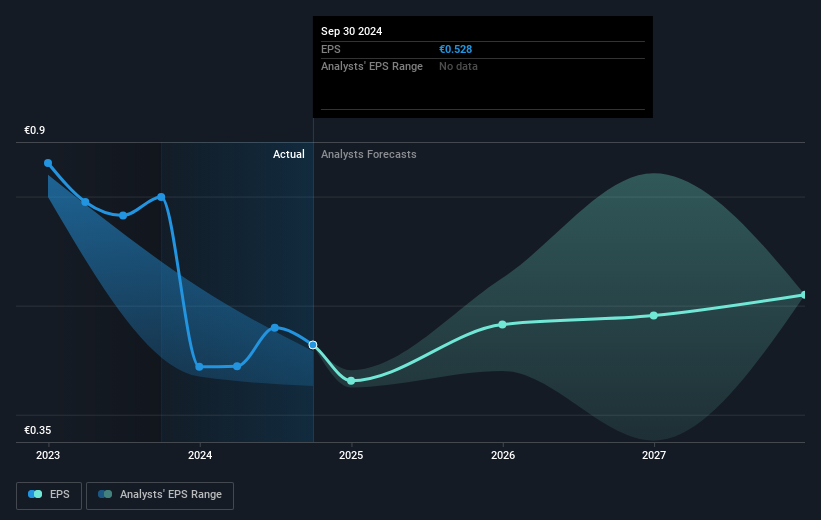
Task: Click the €0.528 EPS value in tooltip
Action: (x=456, y=49)
